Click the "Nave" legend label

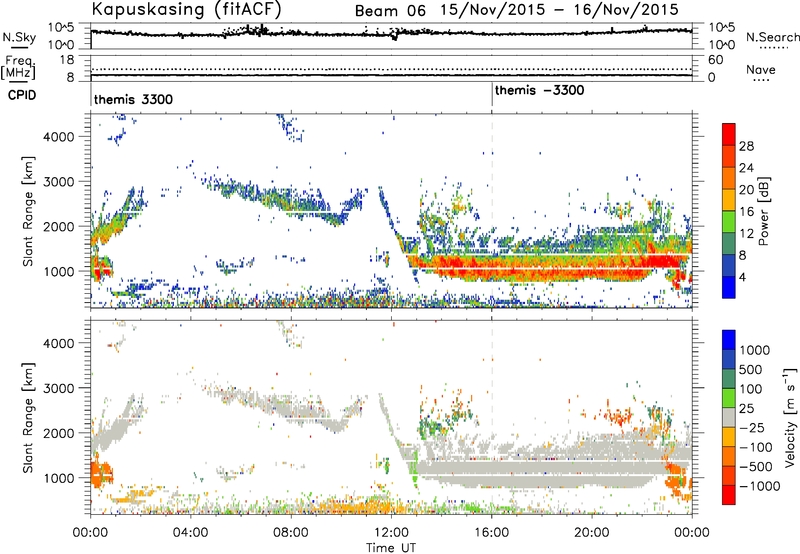pyautogui.click(x=761, y=69)
